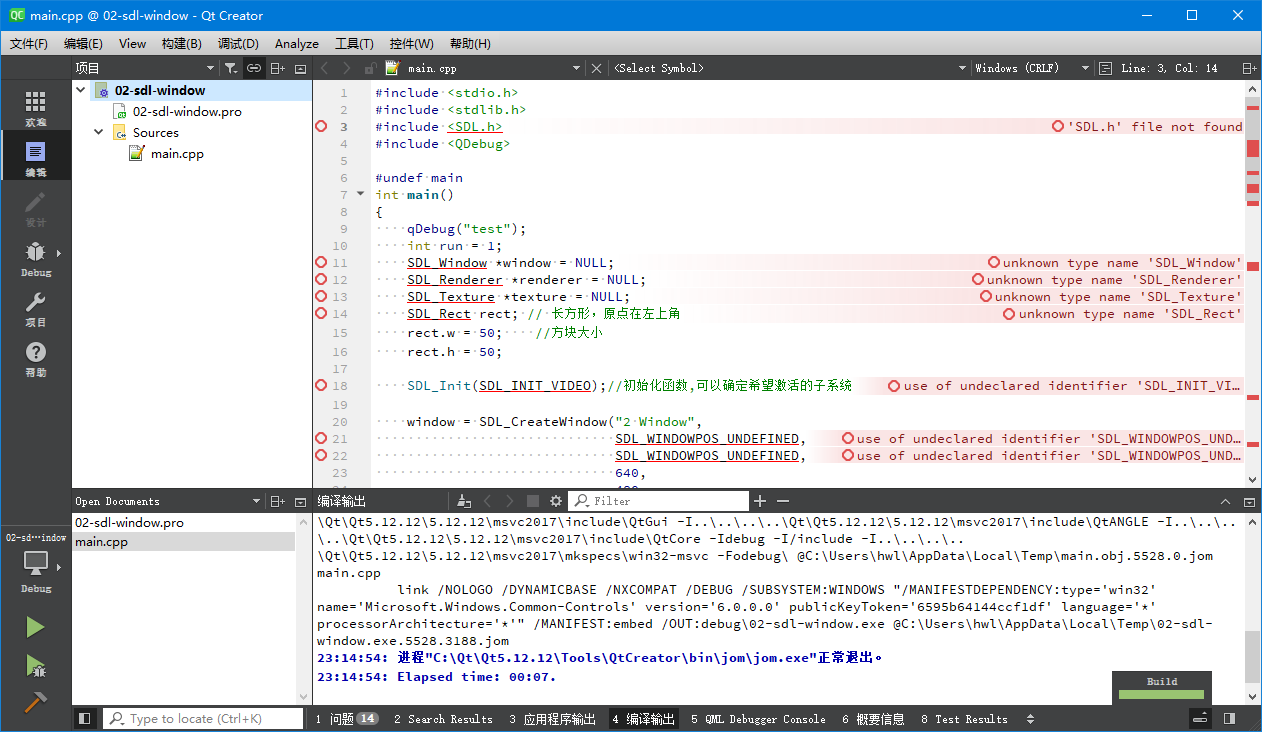
Task: Open the 文件(F) menu
Action: click(29, 44)
